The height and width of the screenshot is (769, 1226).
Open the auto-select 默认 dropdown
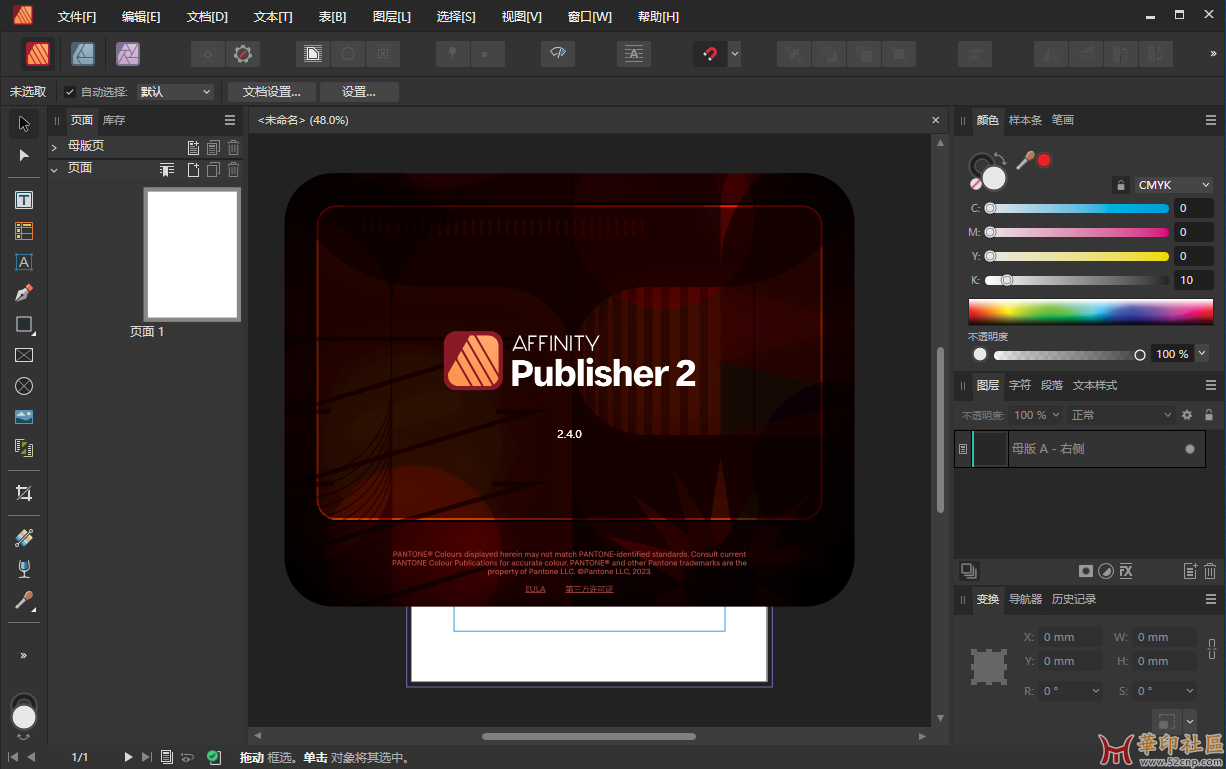(176, 92)
